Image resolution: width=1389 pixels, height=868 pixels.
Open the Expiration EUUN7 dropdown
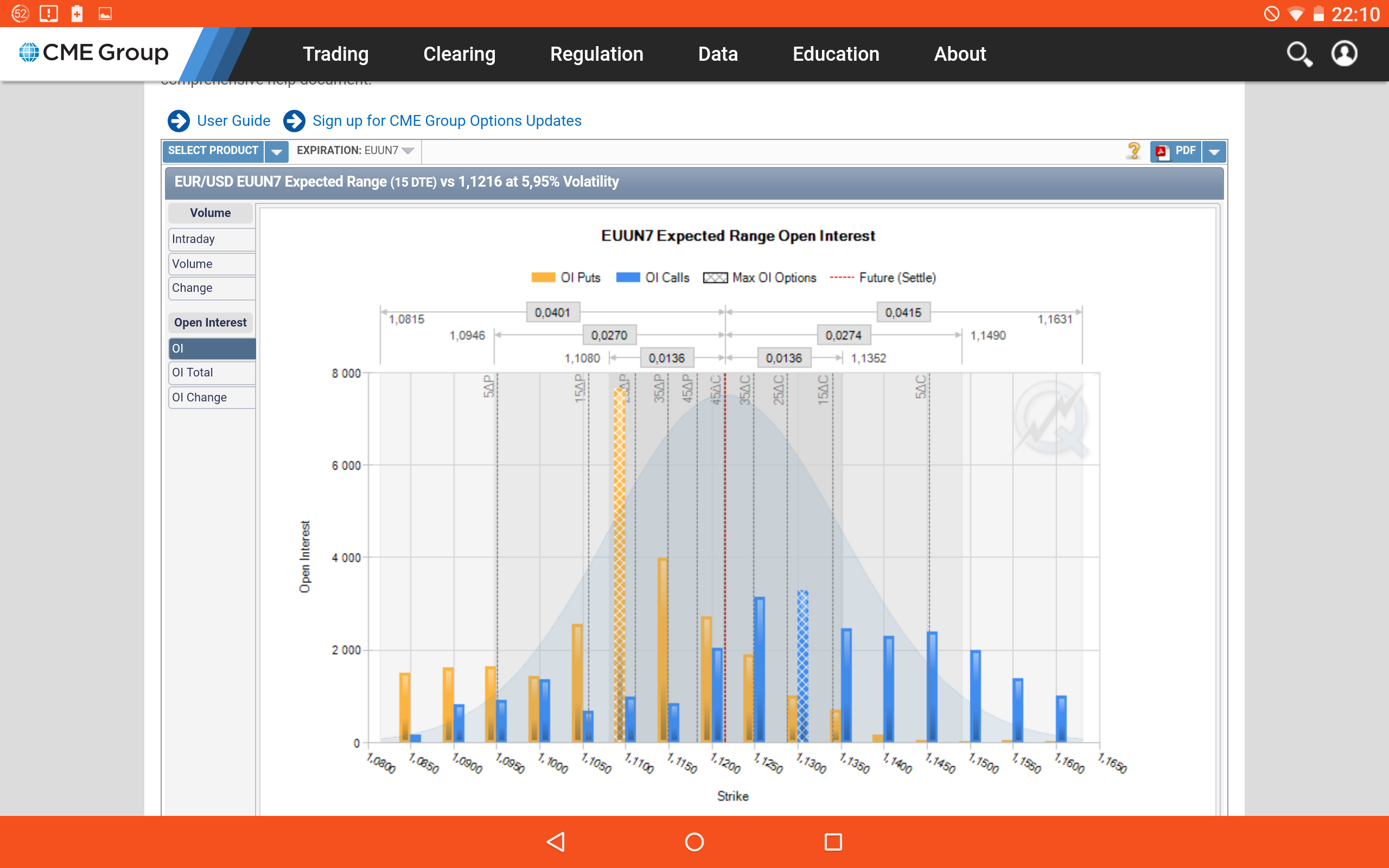(355, 150)
